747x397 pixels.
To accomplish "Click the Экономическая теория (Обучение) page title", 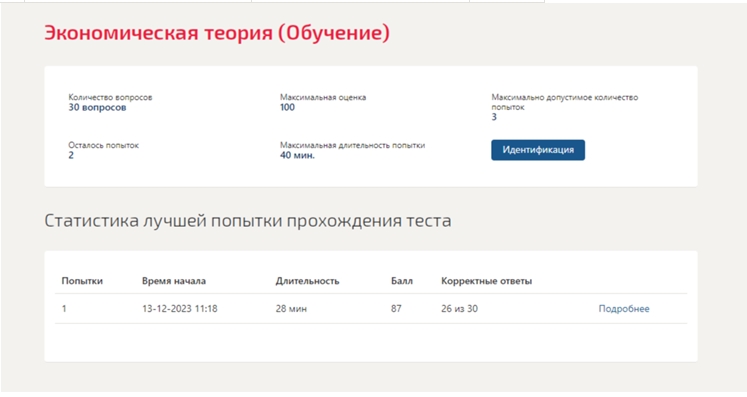I will (x=217, y=32).
